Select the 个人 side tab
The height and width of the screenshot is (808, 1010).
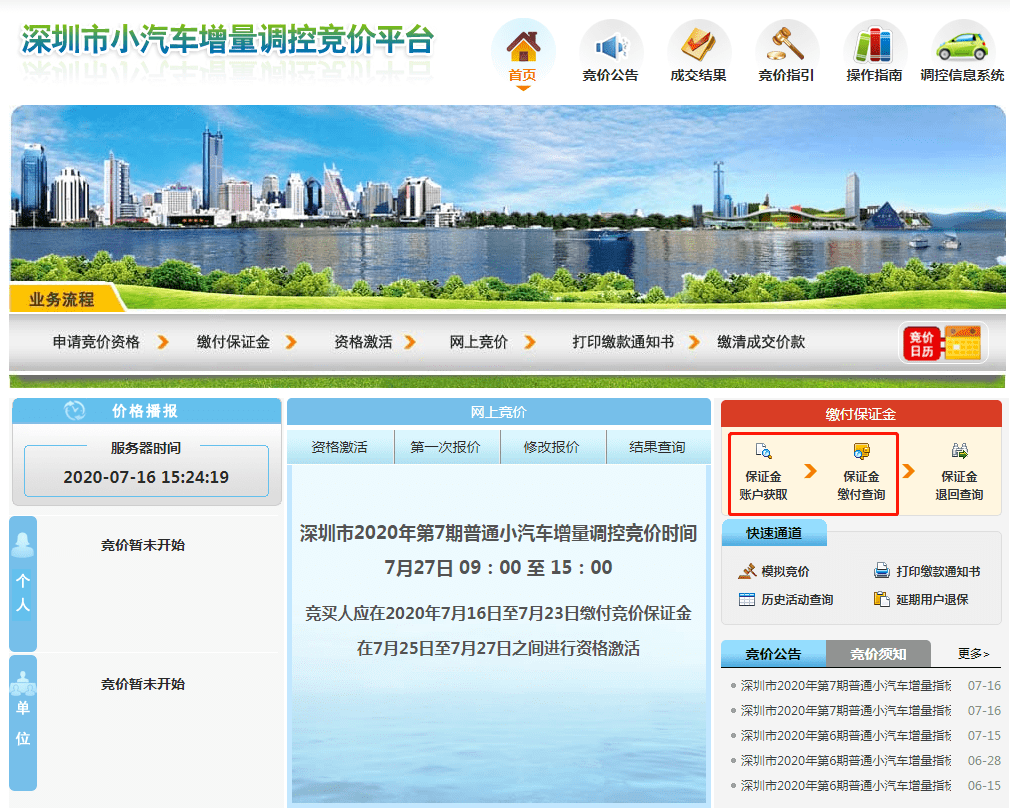tap(23, 584)
